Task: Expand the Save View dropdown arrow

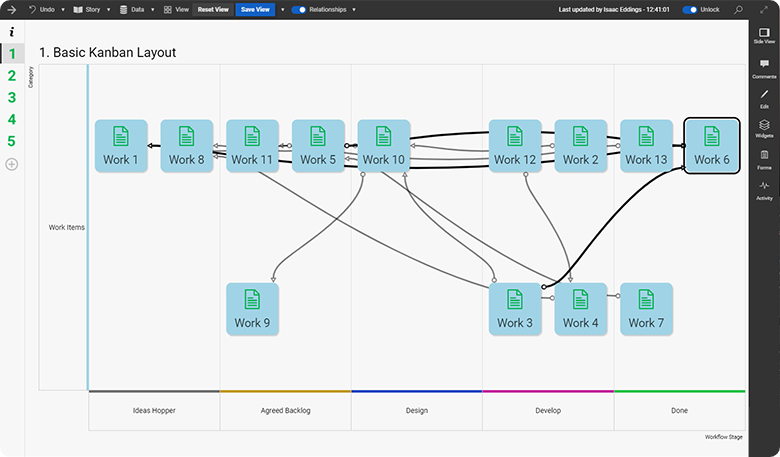Action: click(283, 9)
